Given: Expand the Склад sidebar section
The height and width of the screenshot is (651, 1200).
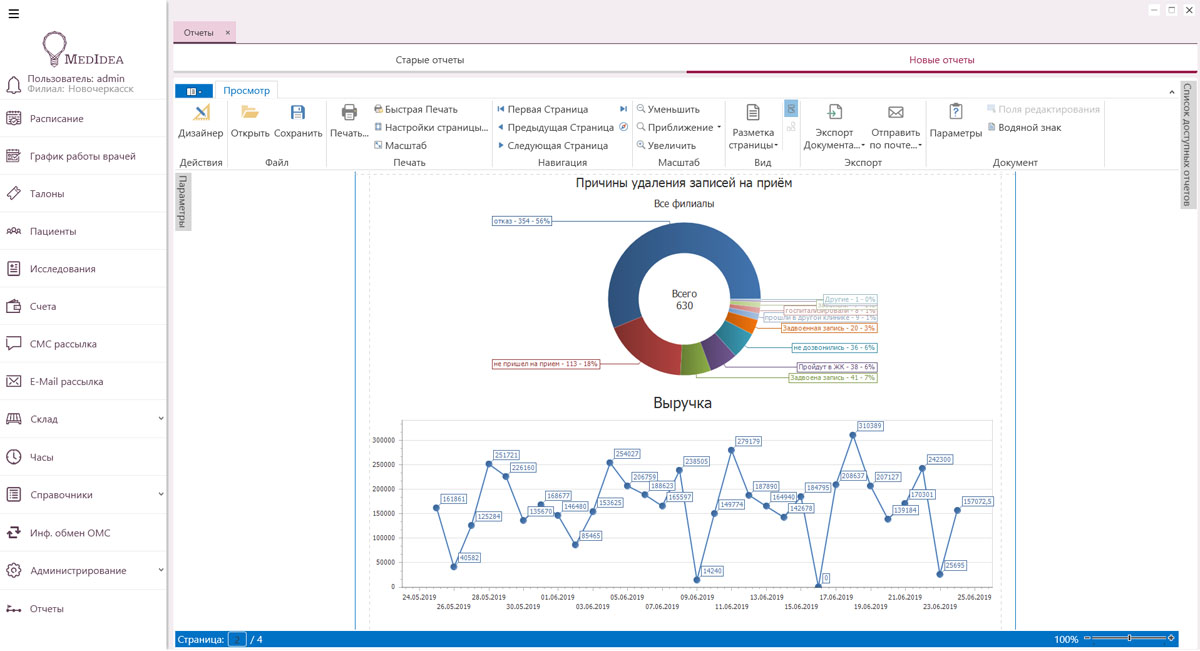Looking at the screenshot, I should click(x=160, y=419).
